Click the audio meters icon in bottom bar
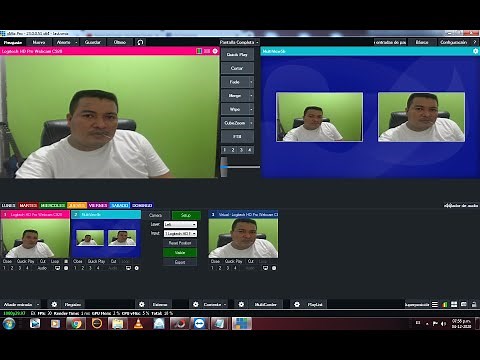480x360 pixels. [444, 304]
